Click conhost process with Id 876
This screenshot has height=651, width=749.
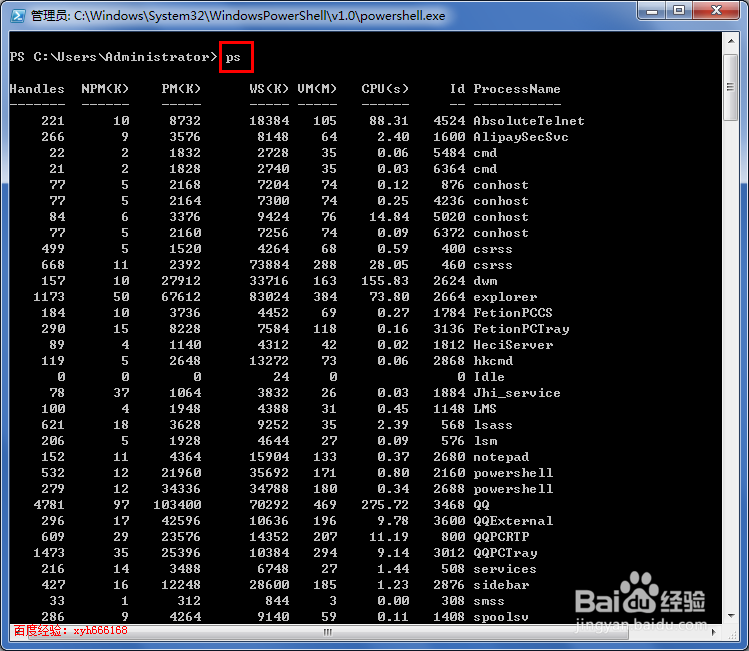point(501,185)
